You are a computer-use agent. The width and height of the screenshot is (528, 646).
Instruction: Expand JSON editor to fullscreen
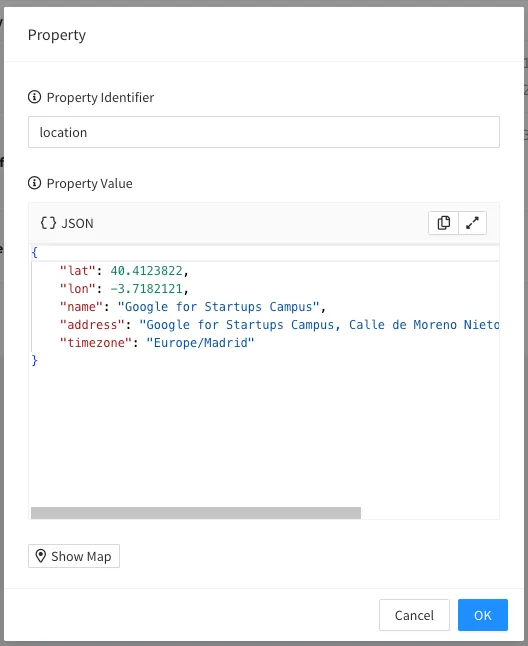click(472, 223)
